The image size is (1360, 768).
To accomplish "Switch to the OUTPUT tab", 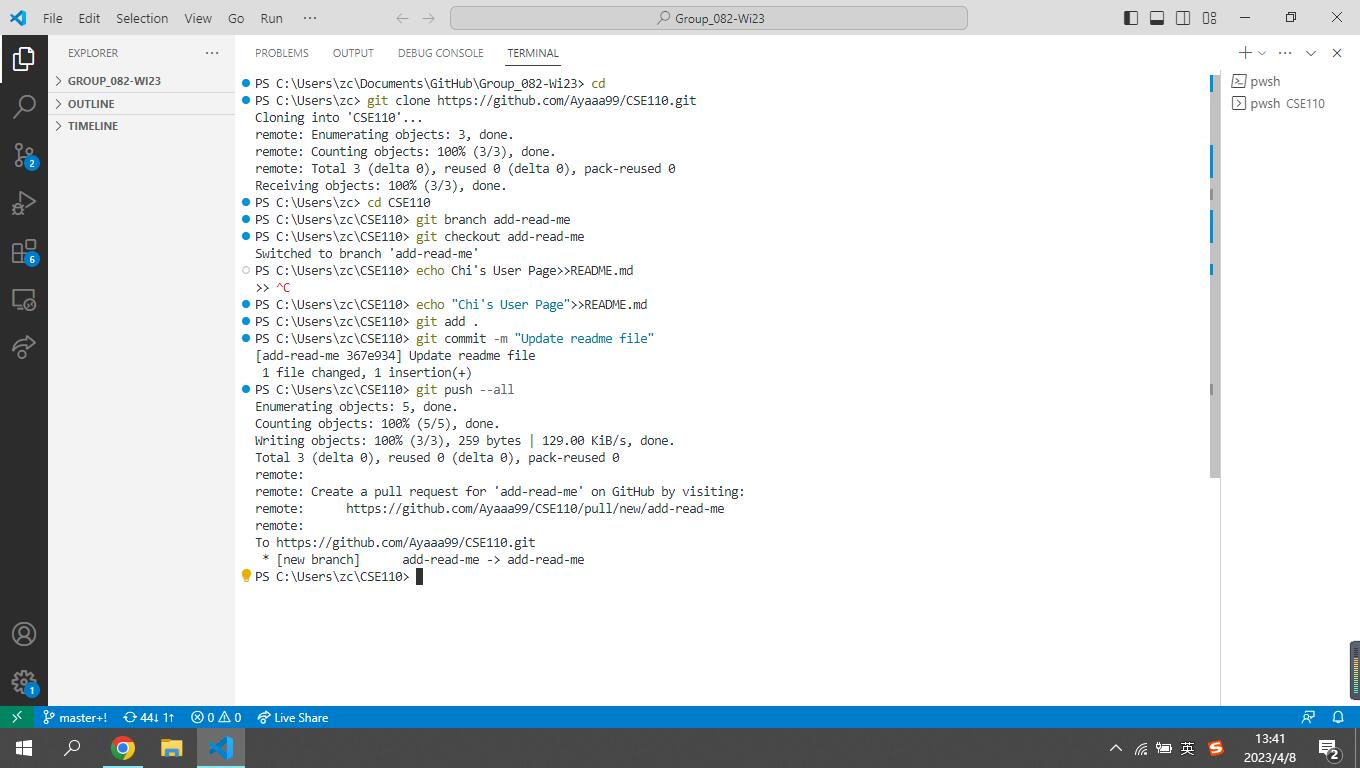I will (353, 53).
